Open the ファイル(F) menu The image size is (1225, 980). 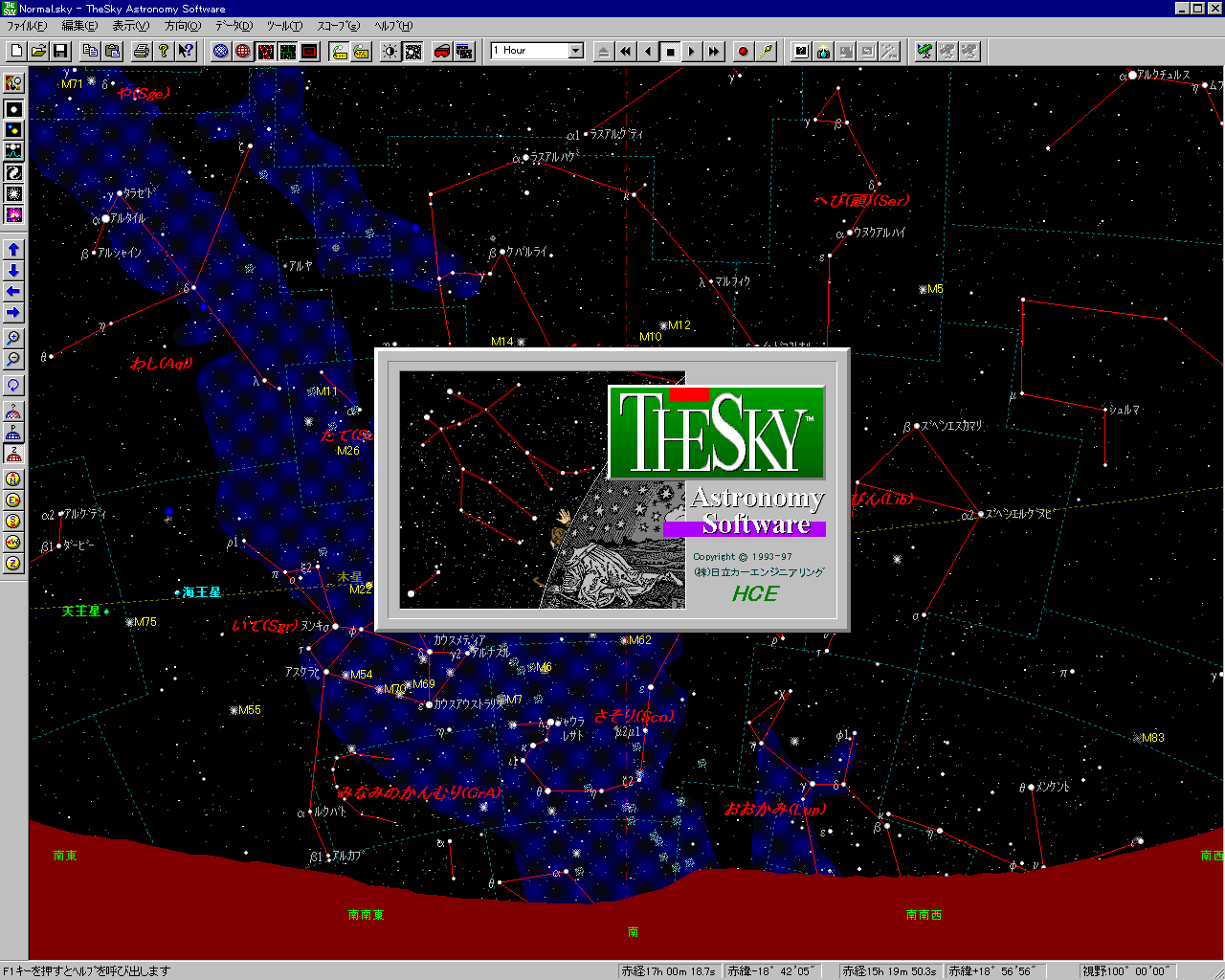click(x=26, y=26)
